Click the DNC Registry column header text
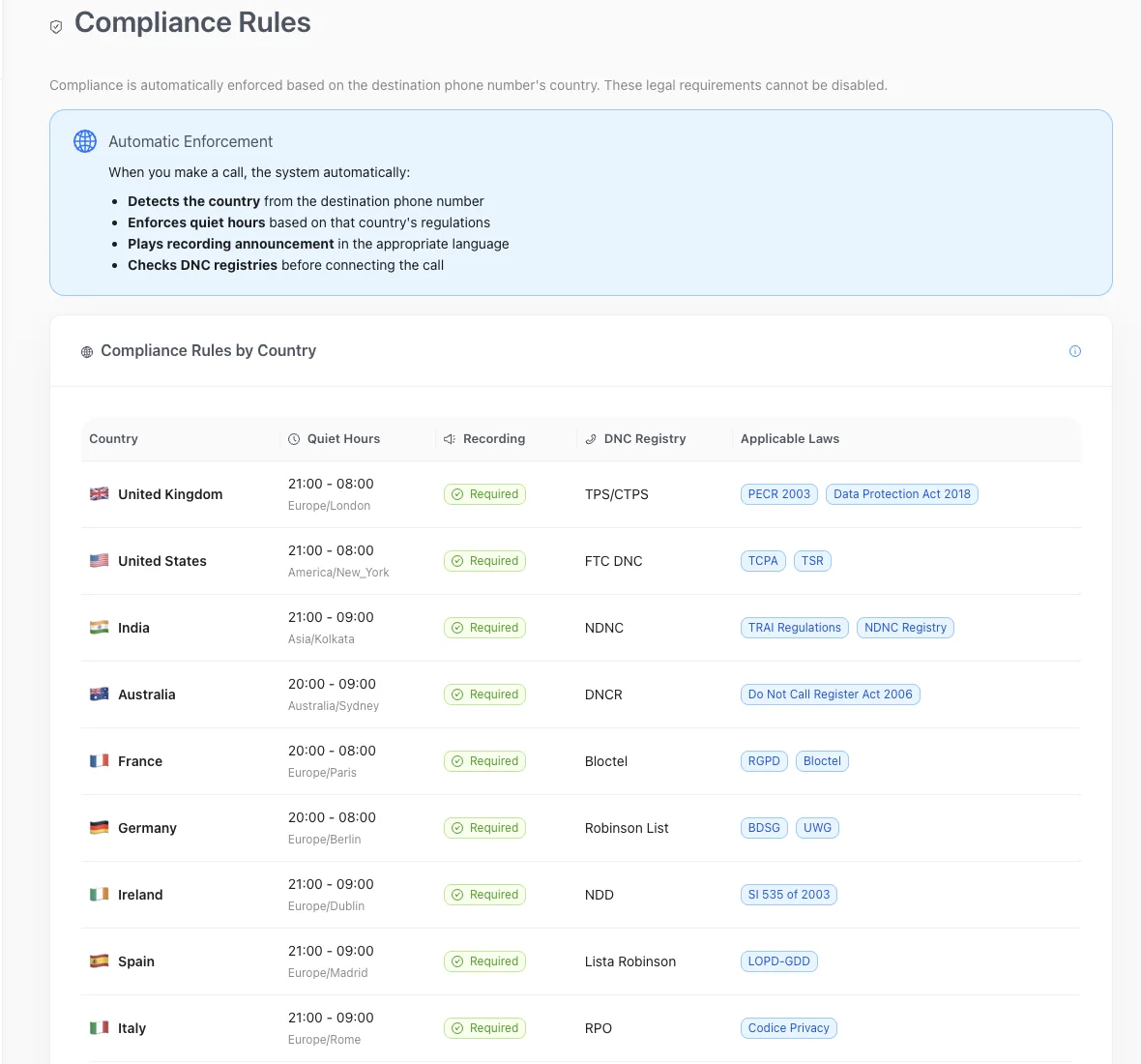 pyautogui.click(x=645, y=439)
